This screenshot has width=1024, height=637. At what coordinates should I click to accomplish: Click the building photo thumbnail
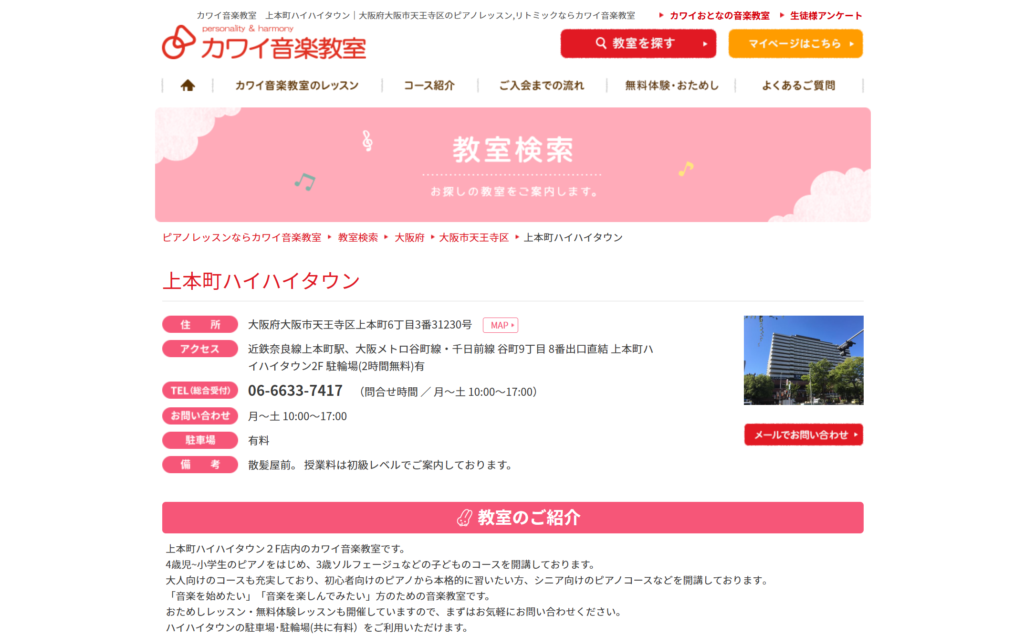[803, 360]
